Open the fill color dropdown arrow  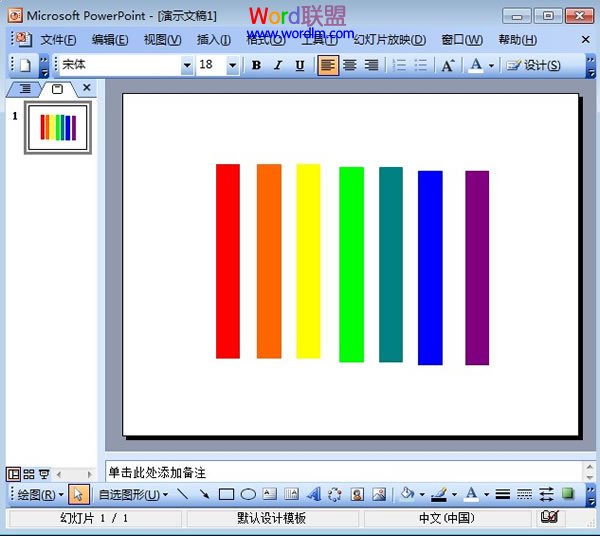pos(422,495)
